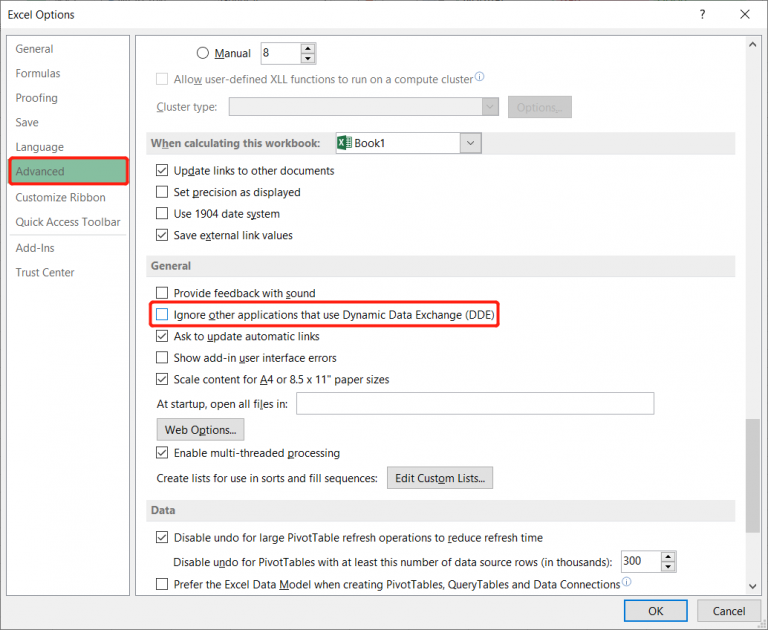
Task: Click the Web Options button
Action: [x=200, y=430]
